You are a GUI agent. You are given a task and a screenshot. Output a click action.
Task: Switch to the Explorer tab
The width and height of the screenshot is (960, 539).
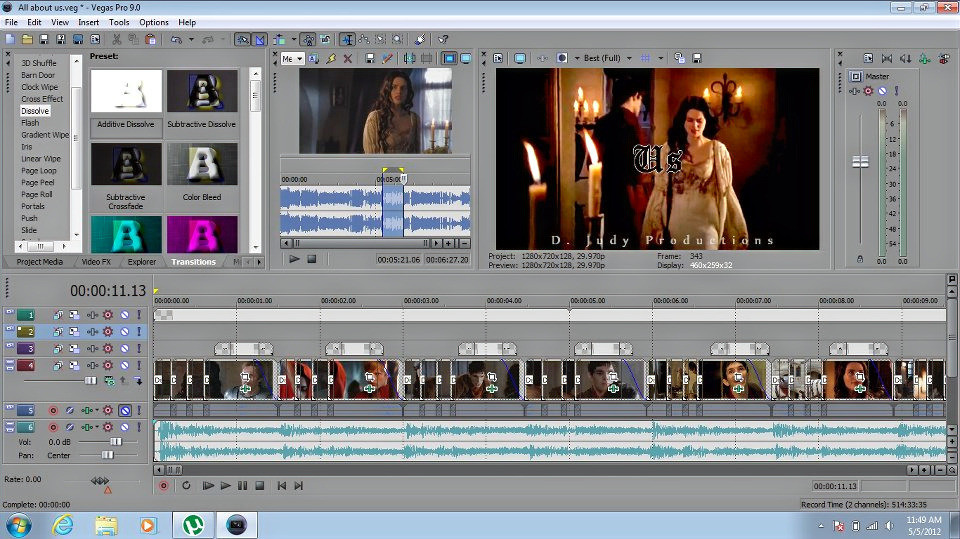click(x=142, y=262)
